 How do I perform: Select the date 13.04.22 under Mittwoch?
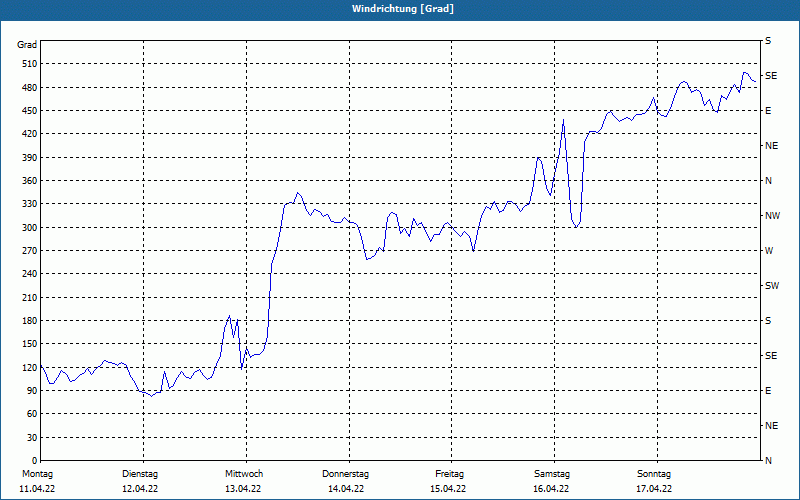(x=243, y=489)
